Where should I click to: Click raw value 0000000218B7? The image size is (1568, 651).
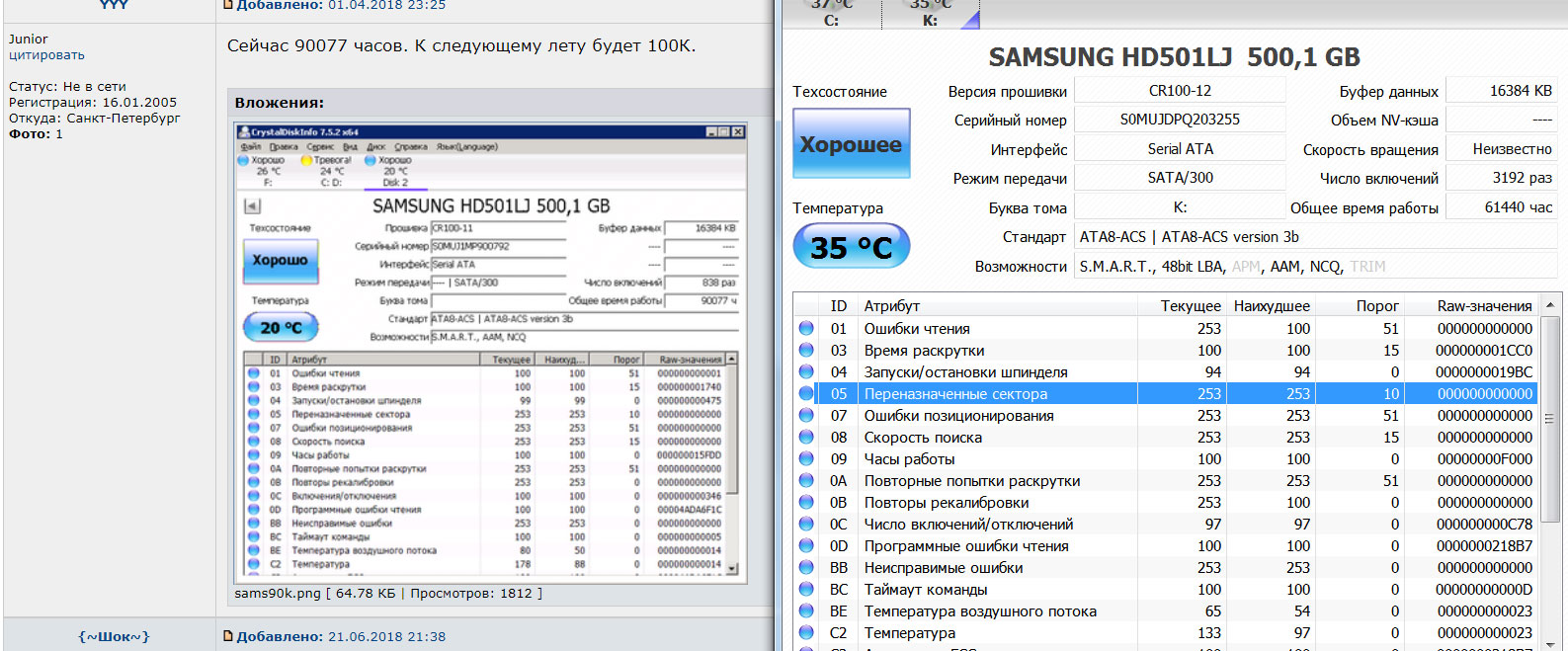1485,546
